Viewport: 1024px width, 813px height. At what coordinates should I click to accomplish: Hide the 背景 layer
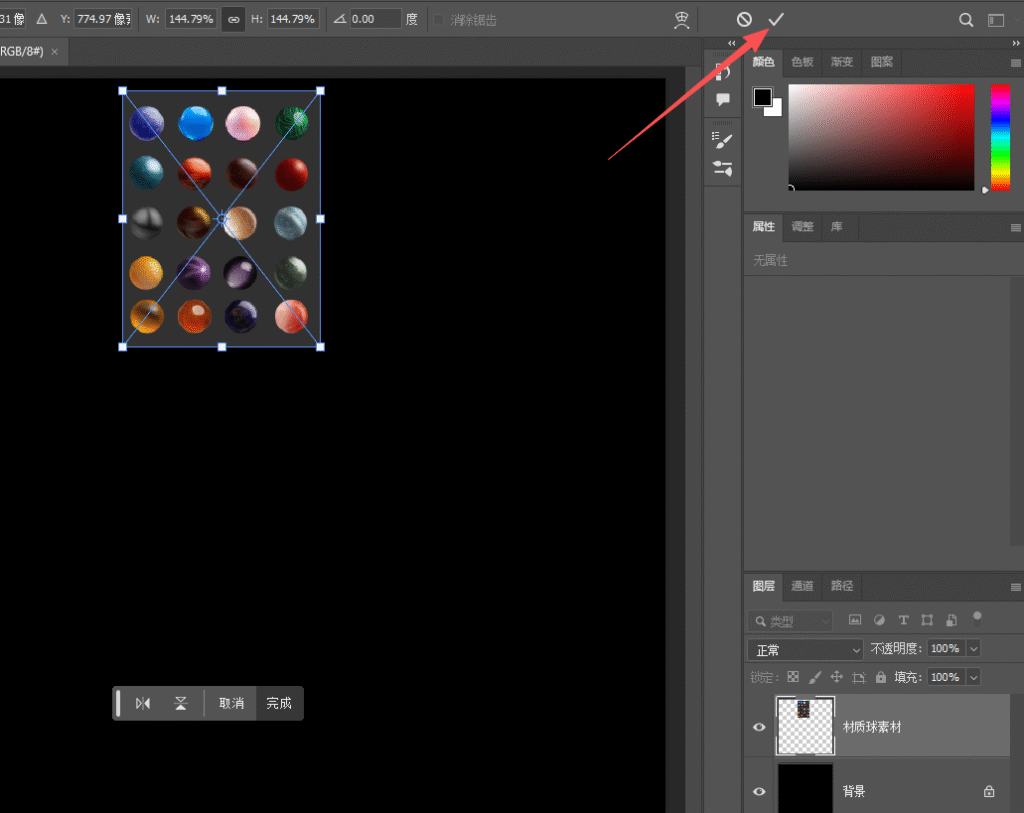coord(759,791)
